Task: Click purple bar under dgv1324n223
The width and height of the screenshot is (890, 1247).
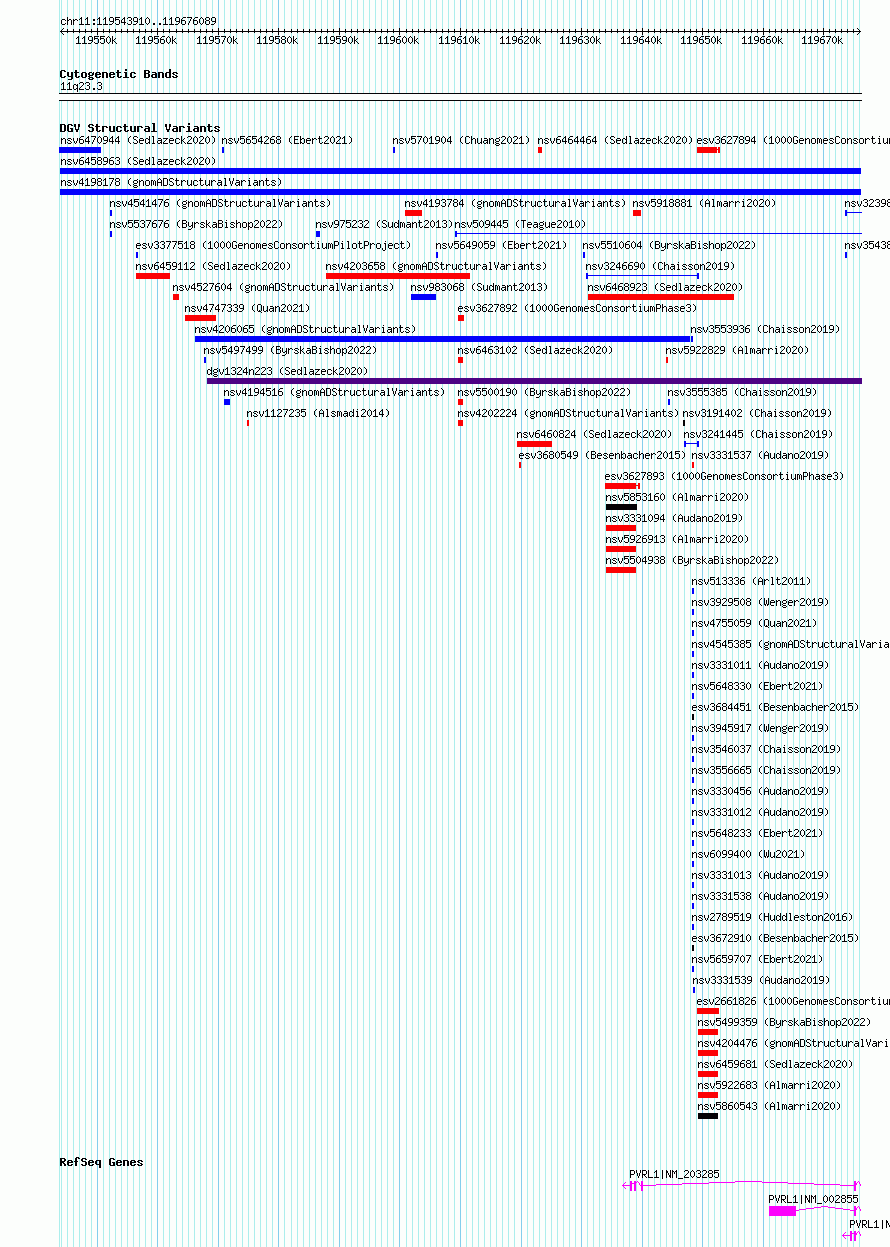Action: pos(534,381)
